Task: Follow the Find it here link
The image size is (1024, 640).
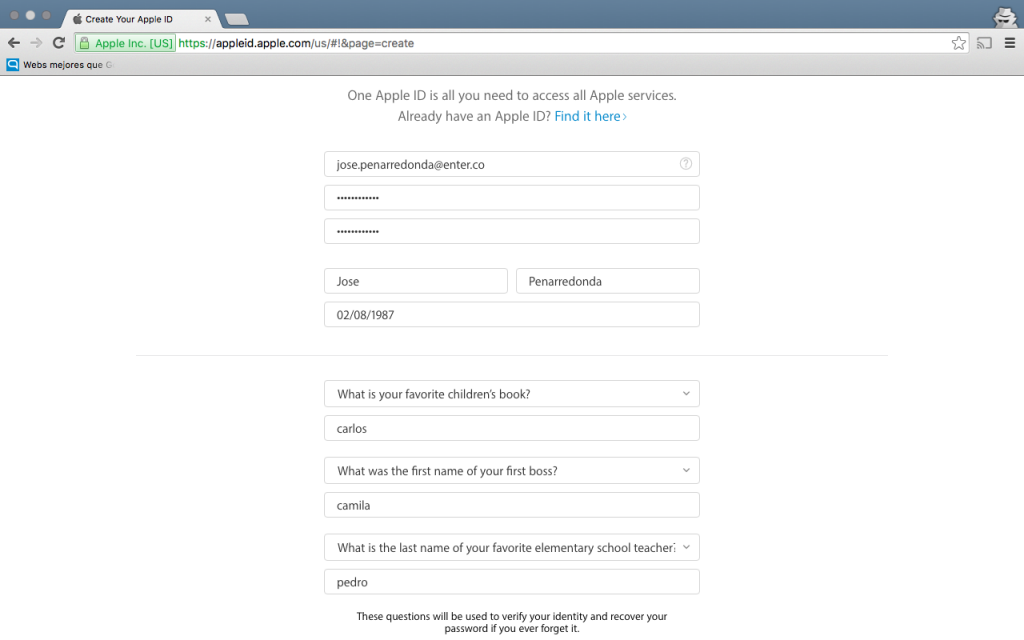Action: click(x=590, y=116)
